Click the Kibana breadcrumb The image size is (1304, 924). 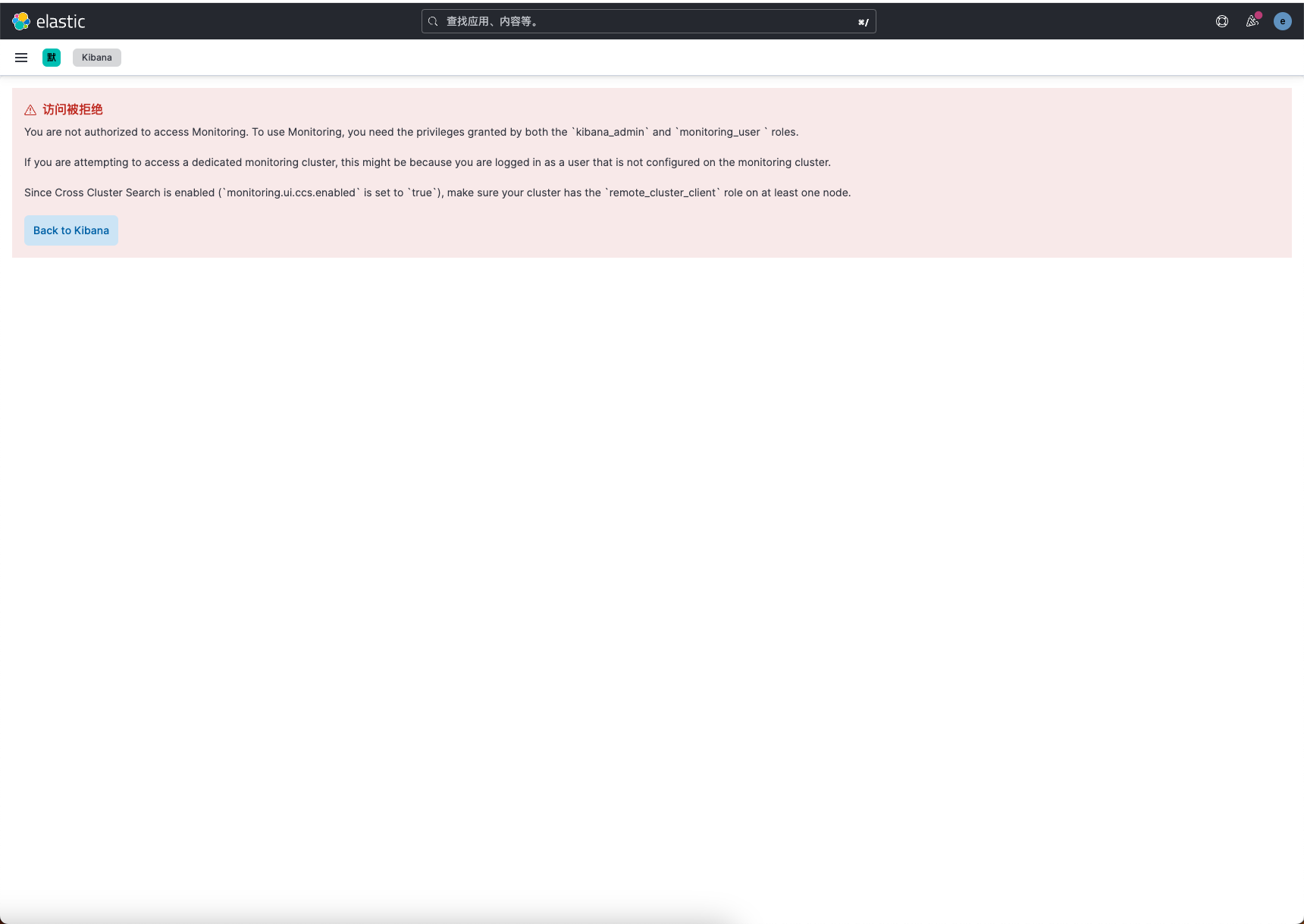click(96, 58)
